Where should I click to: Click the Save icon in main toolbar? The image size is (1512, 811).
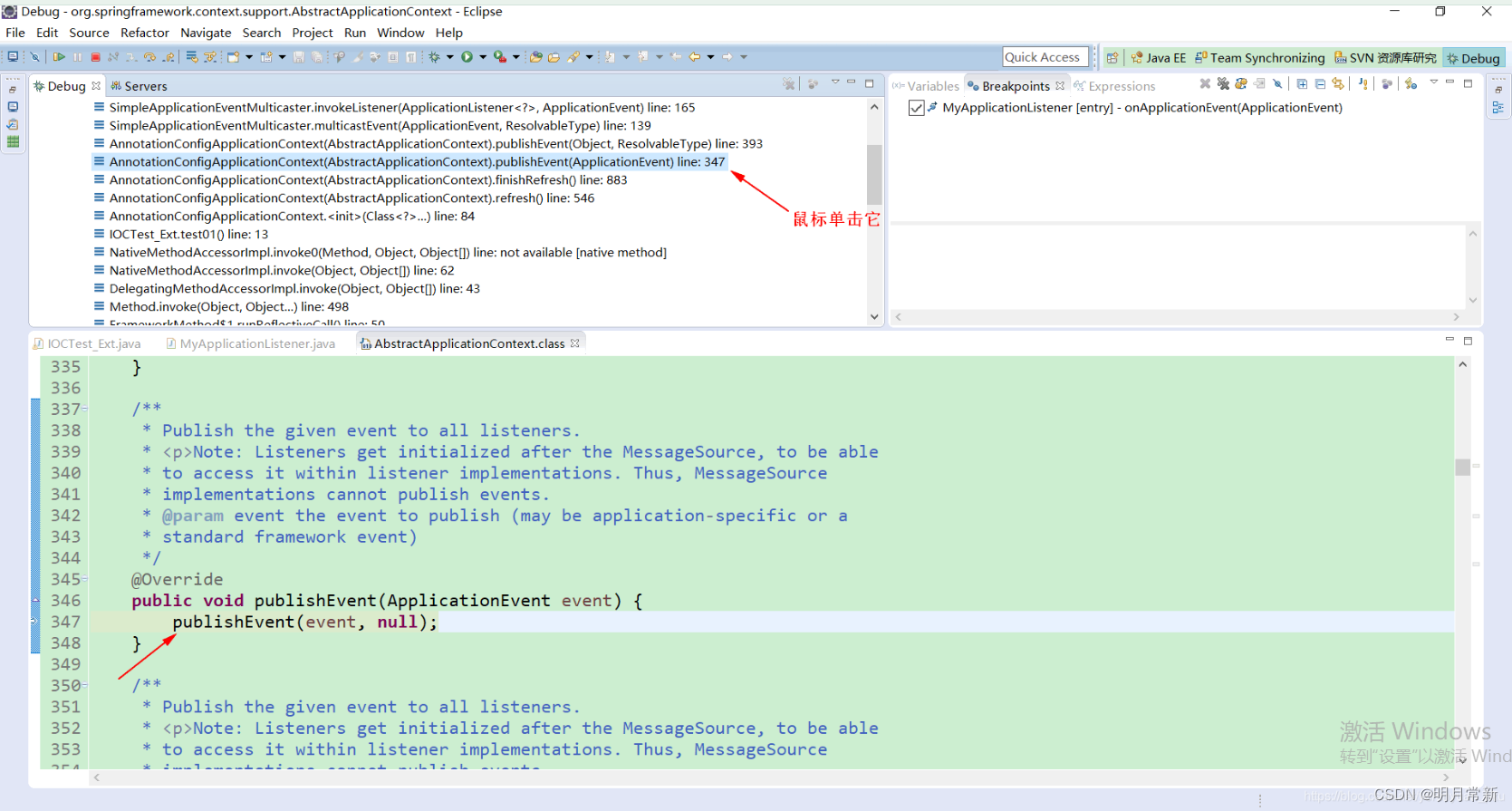click(299, 57)
